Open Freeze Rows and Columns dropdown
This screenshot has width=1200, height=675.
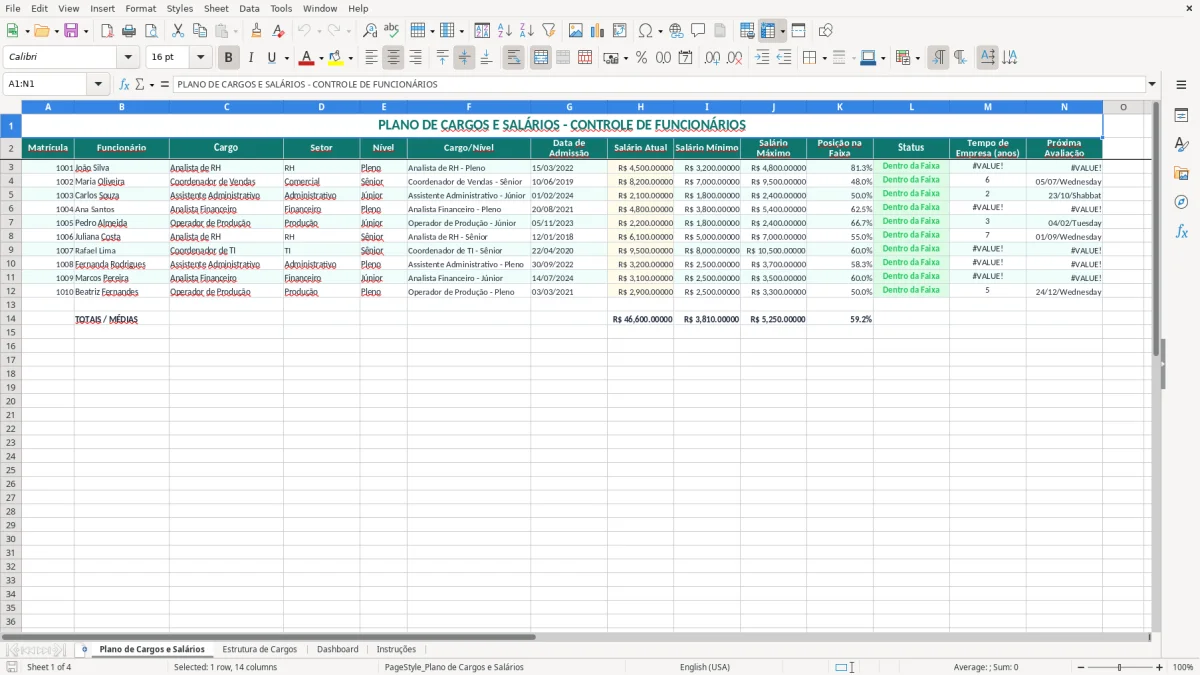pyautogui.click(x=782, y=31)
